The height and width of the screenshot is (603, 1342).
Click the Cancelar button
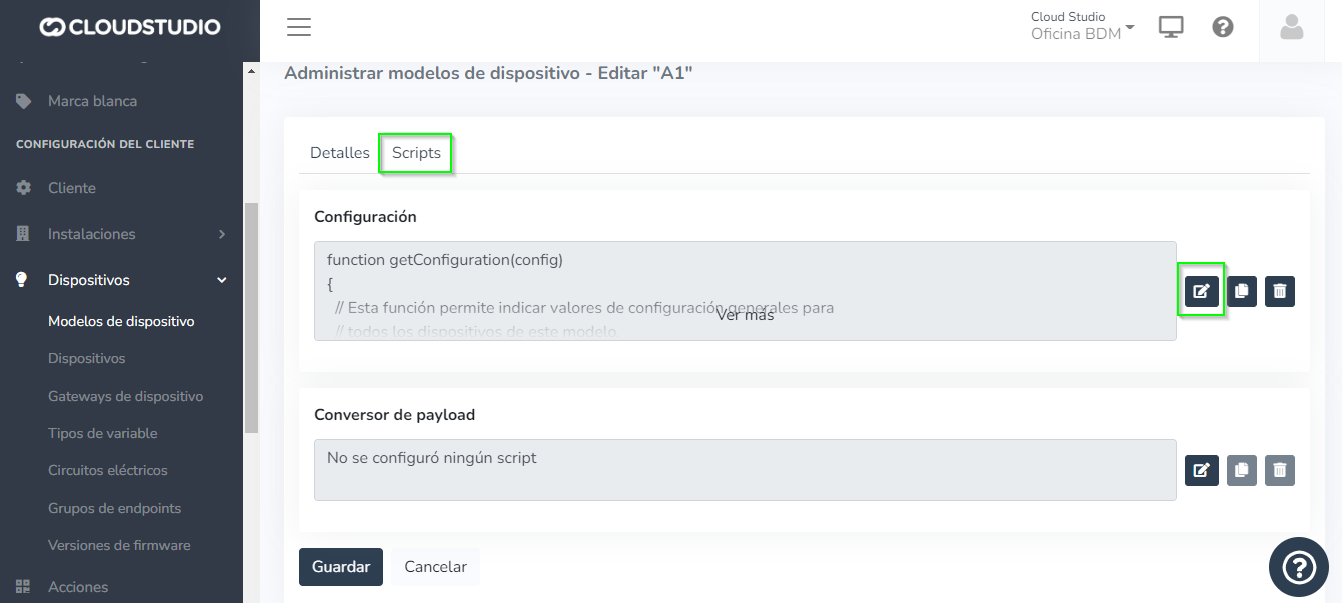coord(435,566)
